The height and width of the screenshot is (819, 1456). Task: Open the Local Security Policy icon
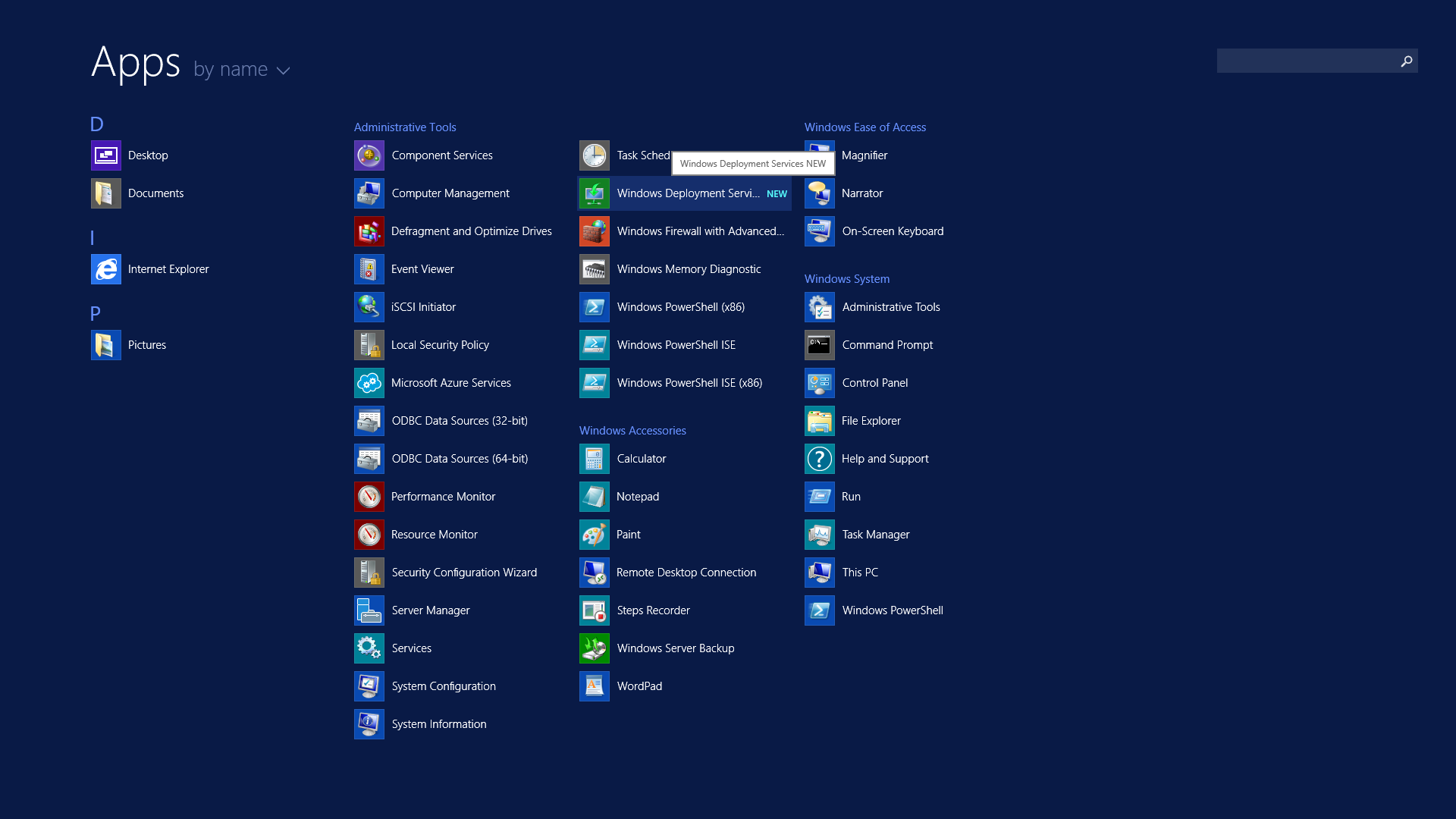[x=369, y=345]
